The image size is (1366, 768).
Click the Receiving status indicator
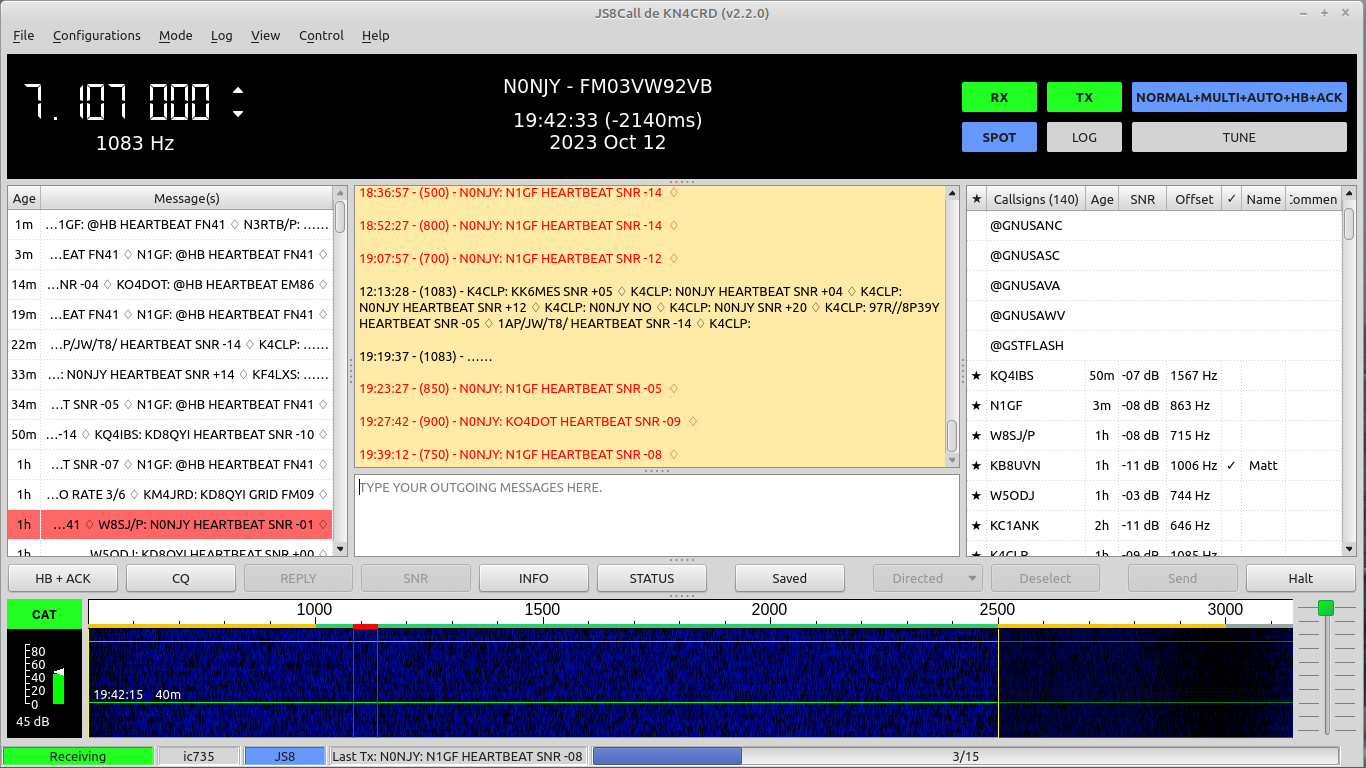click(x=78, y=756)
